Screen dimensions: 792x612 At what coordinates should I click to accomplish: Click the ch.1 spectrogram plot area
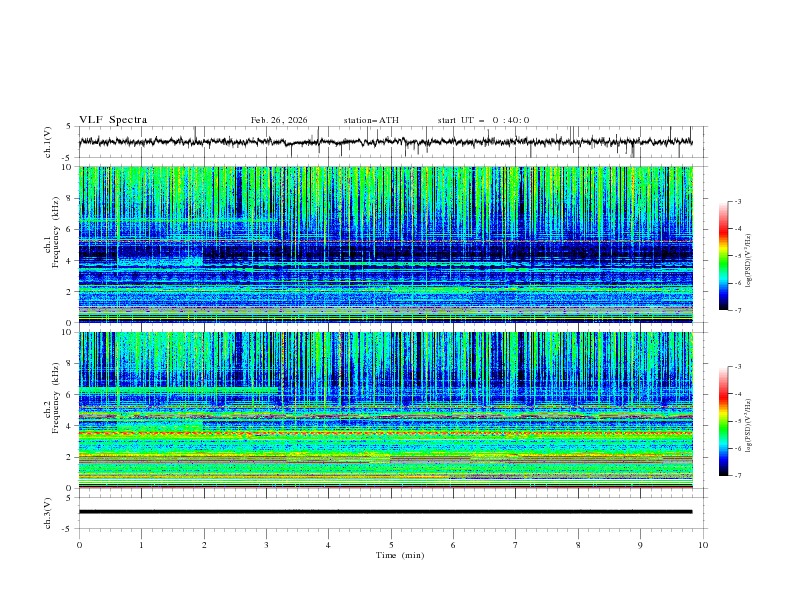386,244
